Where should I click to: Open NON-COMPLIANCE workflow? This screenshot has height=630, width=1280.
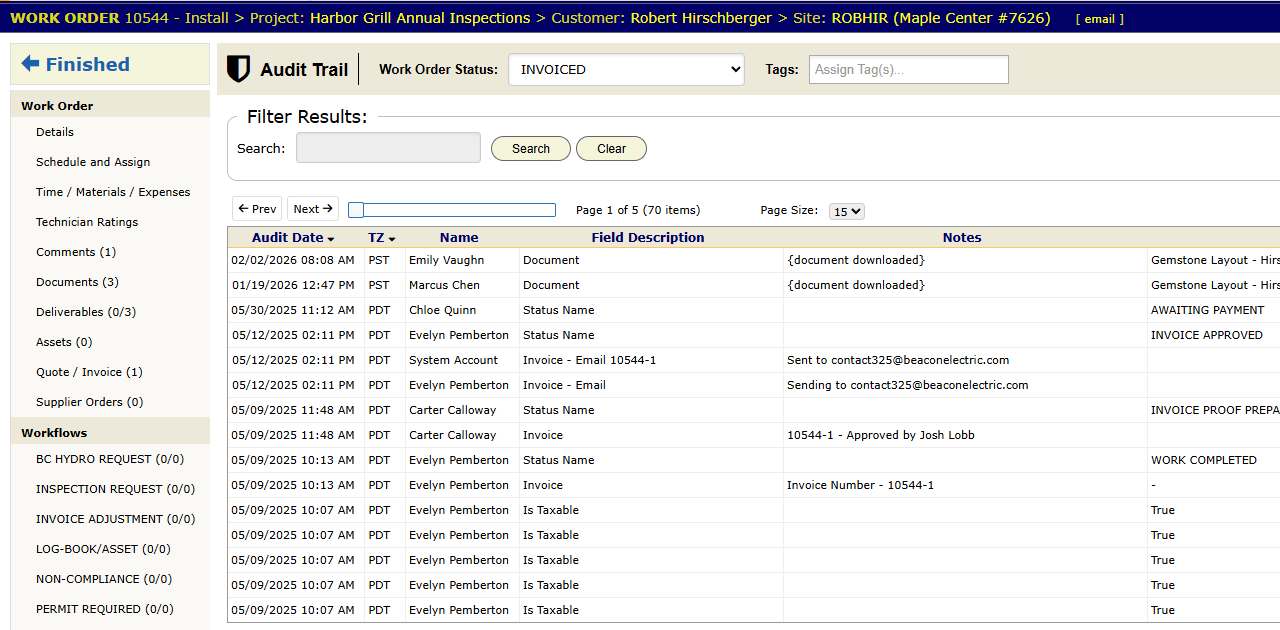(103, 579)
